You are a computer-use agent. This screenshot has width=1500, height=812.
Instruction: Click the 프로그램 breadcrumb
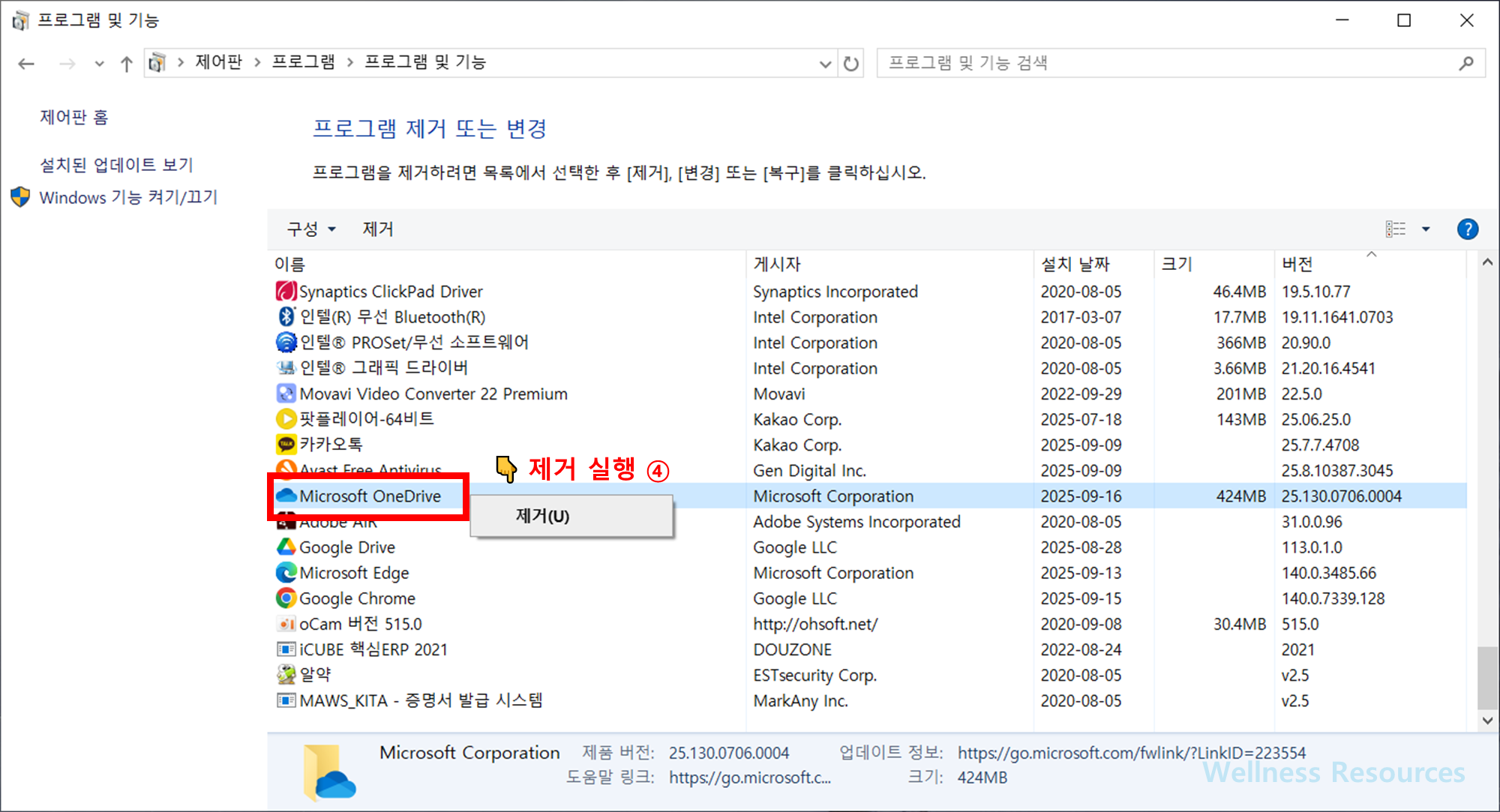click(x=303, y=62)
